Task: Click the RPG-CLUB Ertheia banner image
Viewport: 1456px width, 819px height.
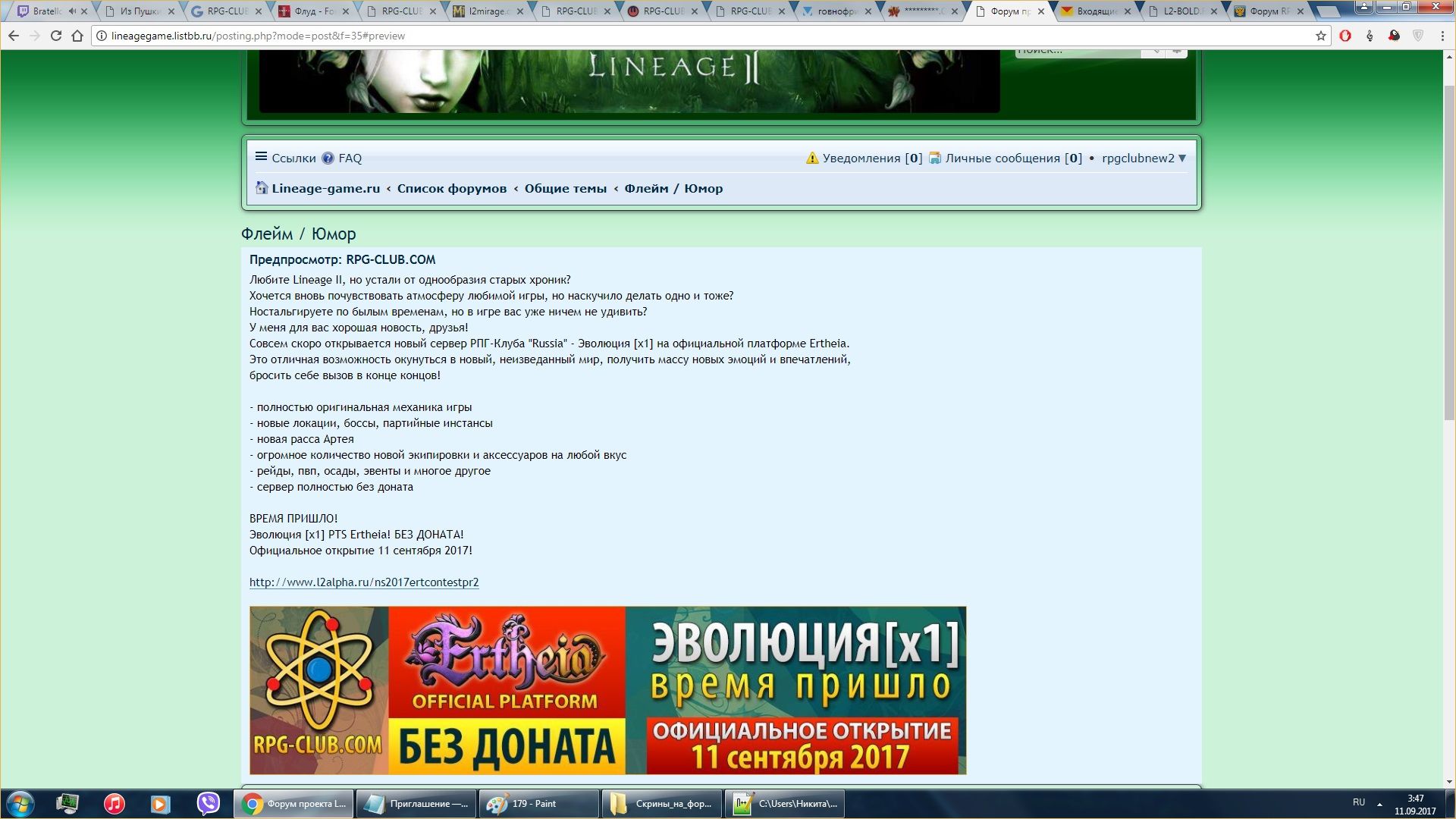Action: tap(607, 690)
